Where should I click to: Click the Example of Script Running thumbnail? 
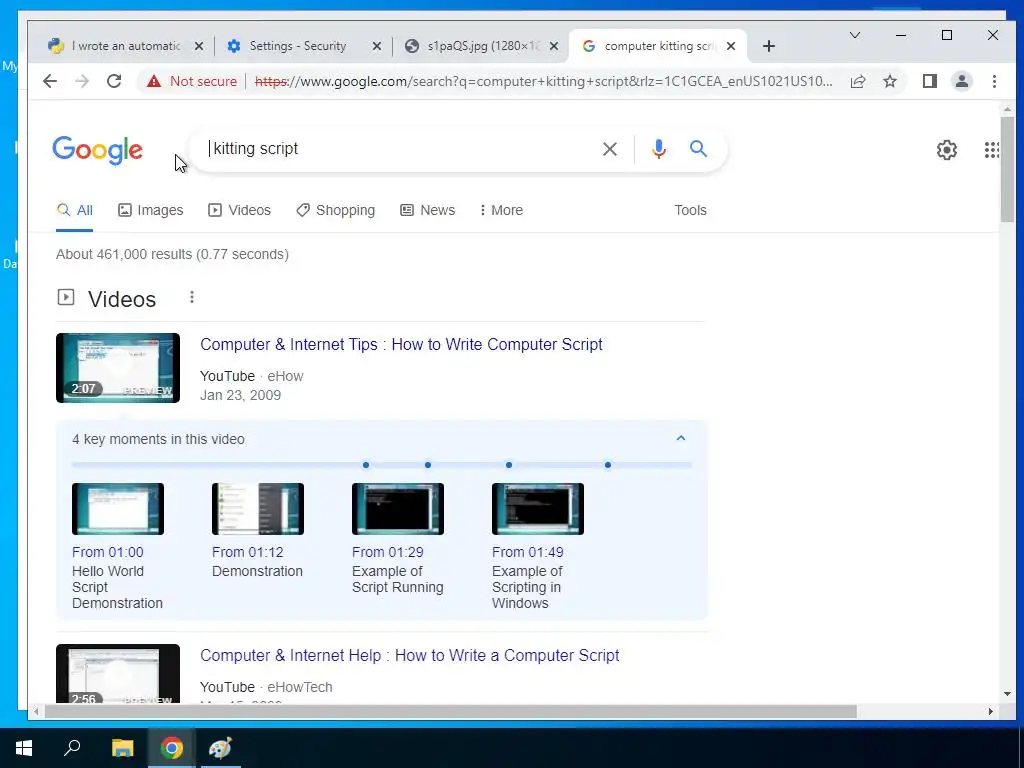point(398,509)
